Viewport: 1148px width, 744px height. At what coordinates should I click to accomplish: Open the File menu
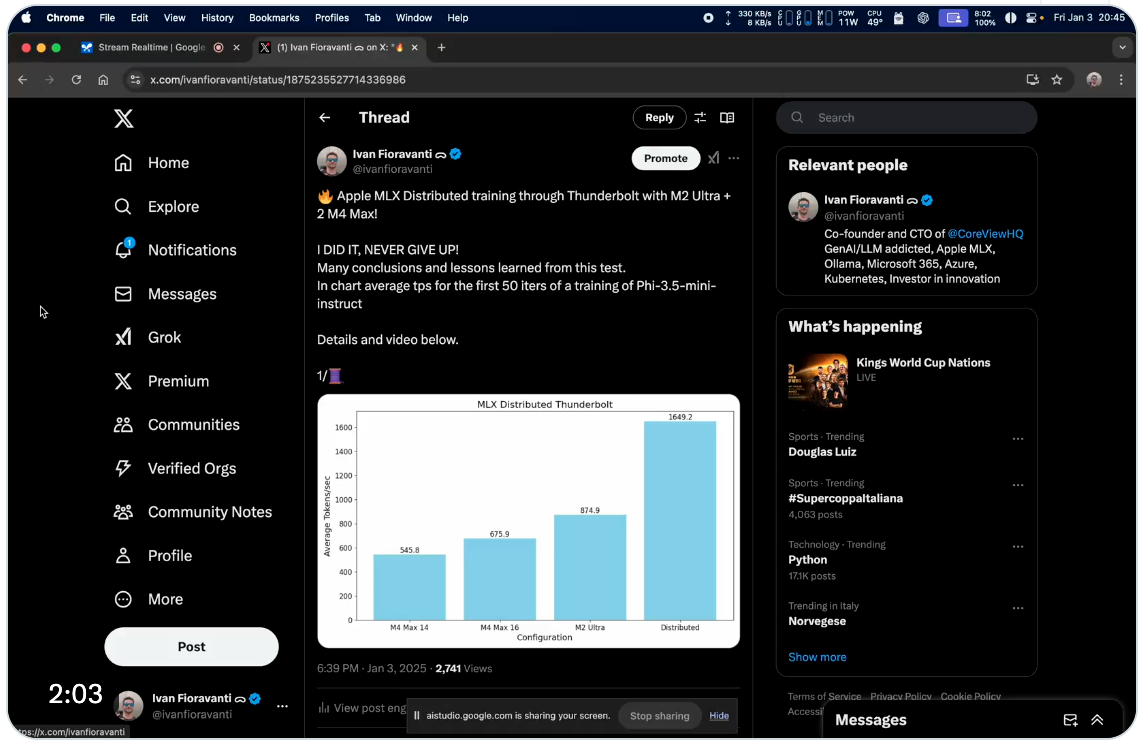[107, 18]
